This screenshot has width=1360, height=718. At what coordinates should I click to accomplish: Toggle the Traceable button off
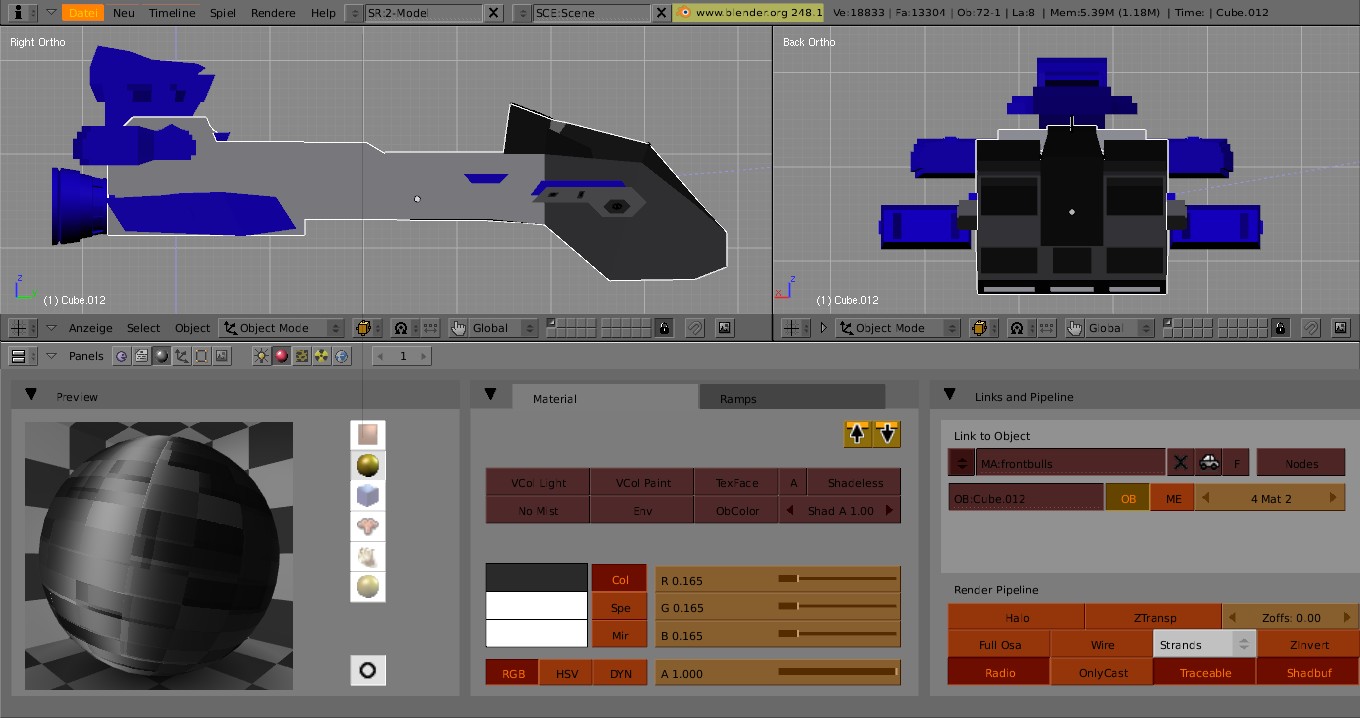(x=1204, y=673)
